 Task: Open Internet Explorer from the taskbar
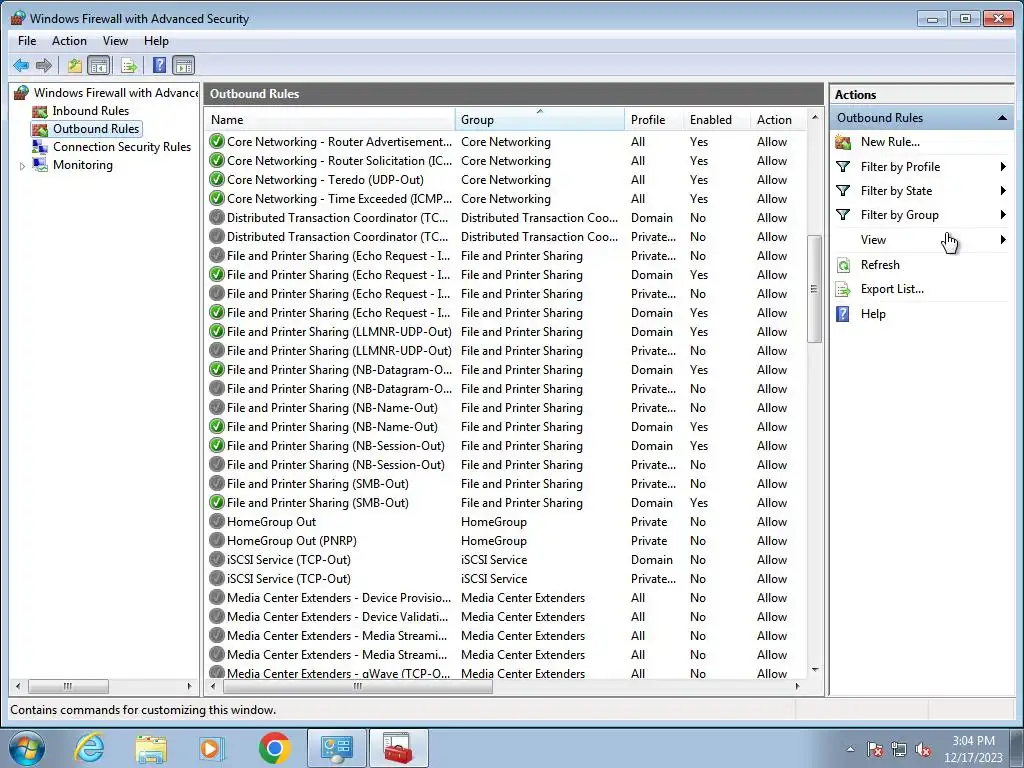tap(89, 748)
